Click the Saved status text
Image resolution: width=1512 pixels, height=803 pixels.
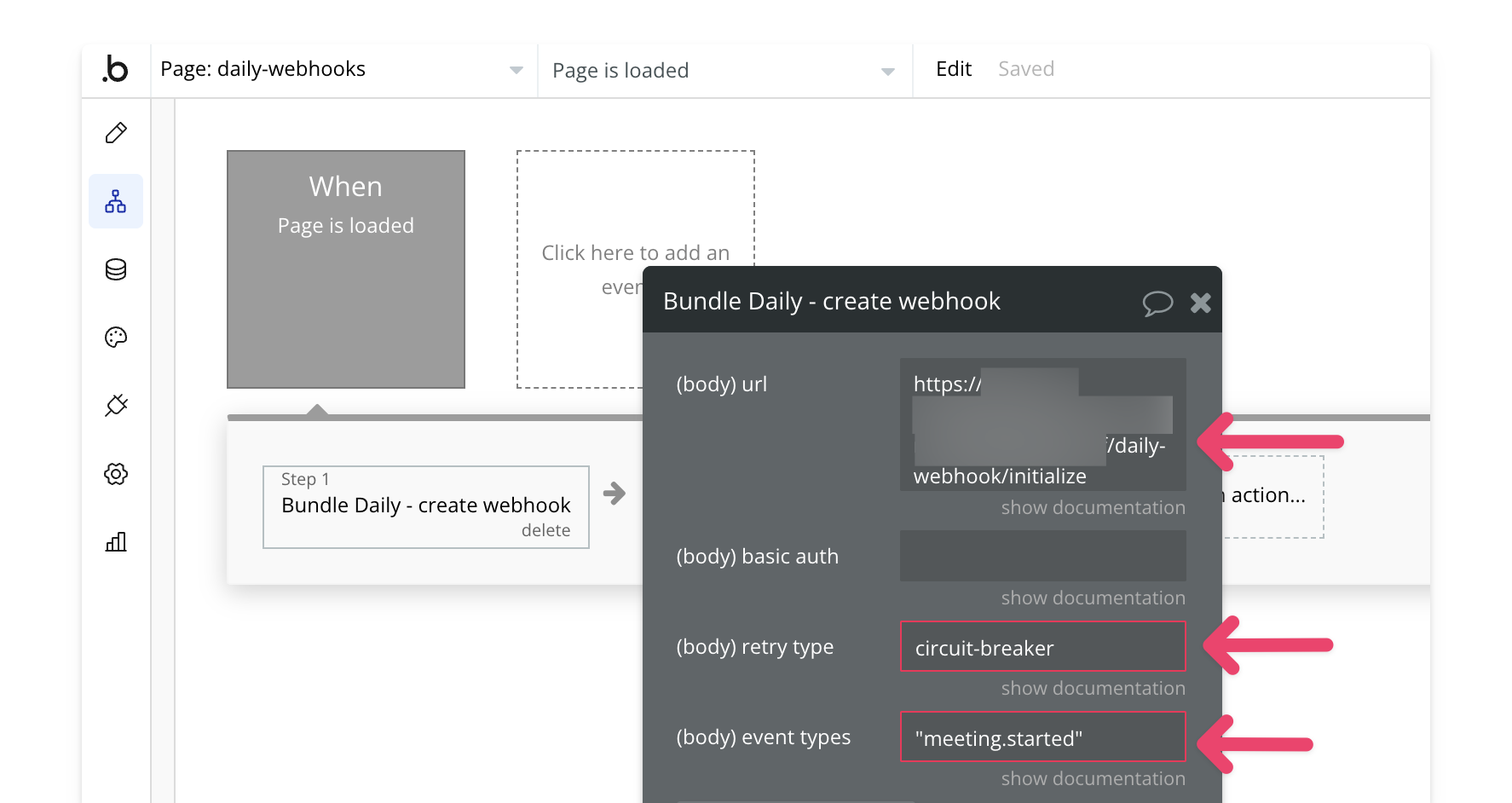click(x=1026, y=69)
